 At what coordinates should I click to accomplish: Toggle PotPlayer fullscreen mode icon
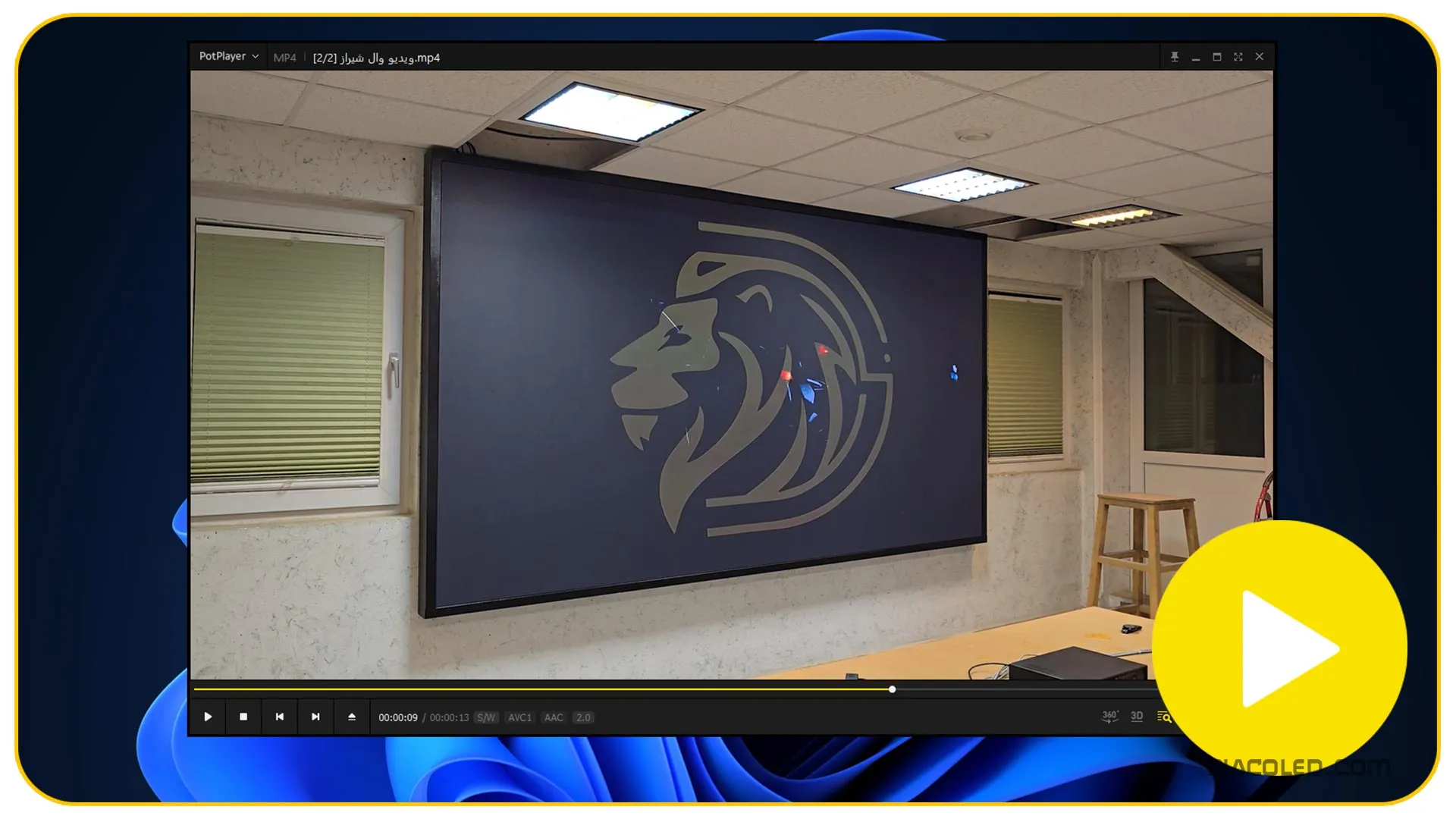pyautogui.click(x=1238, y=57)
